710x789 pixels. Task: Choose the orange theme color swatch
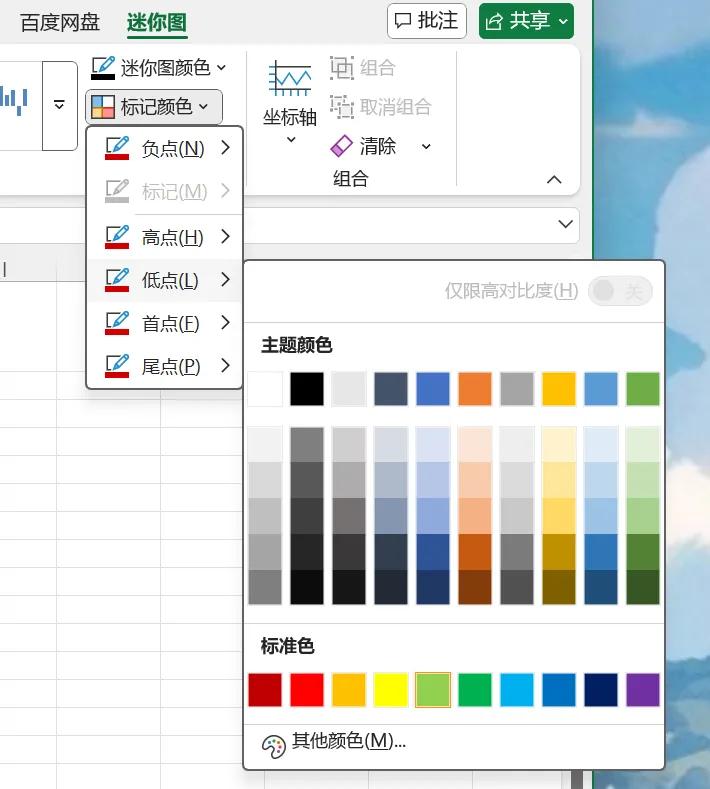pyautogui.click(x=475, y=389)
